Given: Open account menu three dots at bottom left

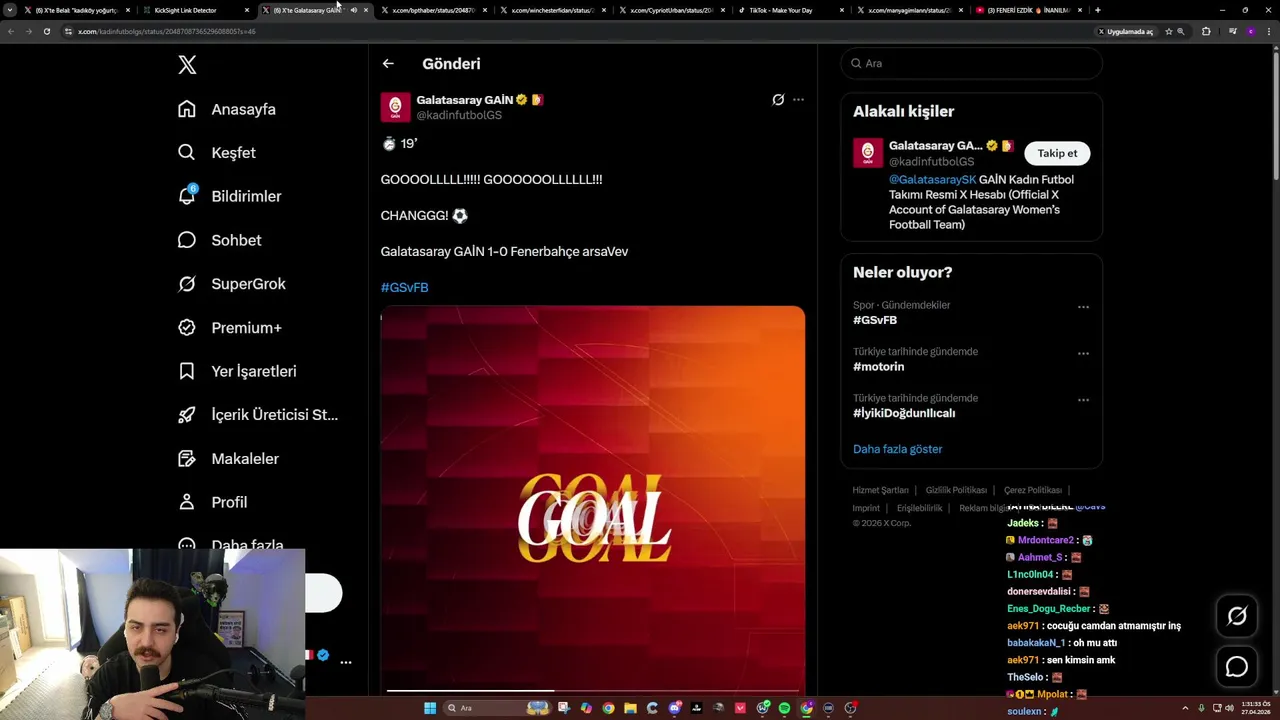Looking at the screenshot, I should click(346, 662).
